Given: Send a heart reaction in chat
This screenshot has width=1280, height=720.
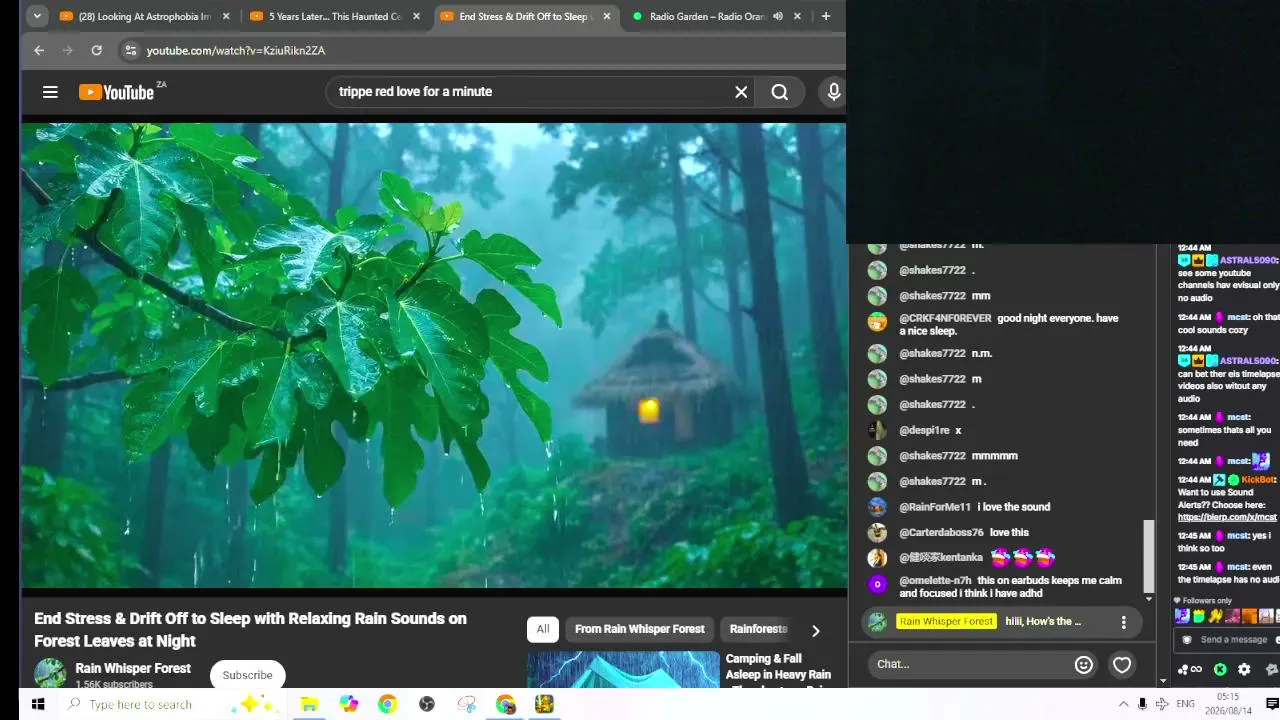Looking at the screenshot, I should (x=1122, y=664).
